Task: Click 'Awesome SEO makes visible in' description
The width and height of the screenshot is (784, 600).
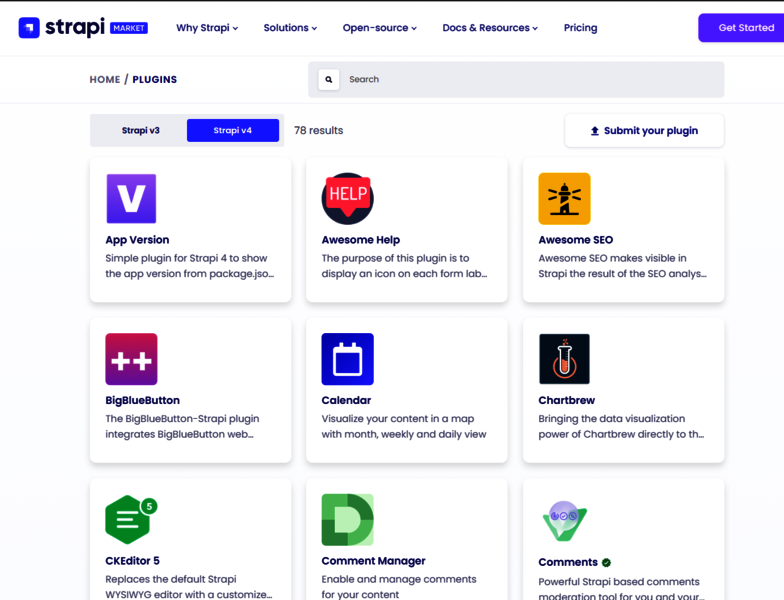Action: pos(612,258)
